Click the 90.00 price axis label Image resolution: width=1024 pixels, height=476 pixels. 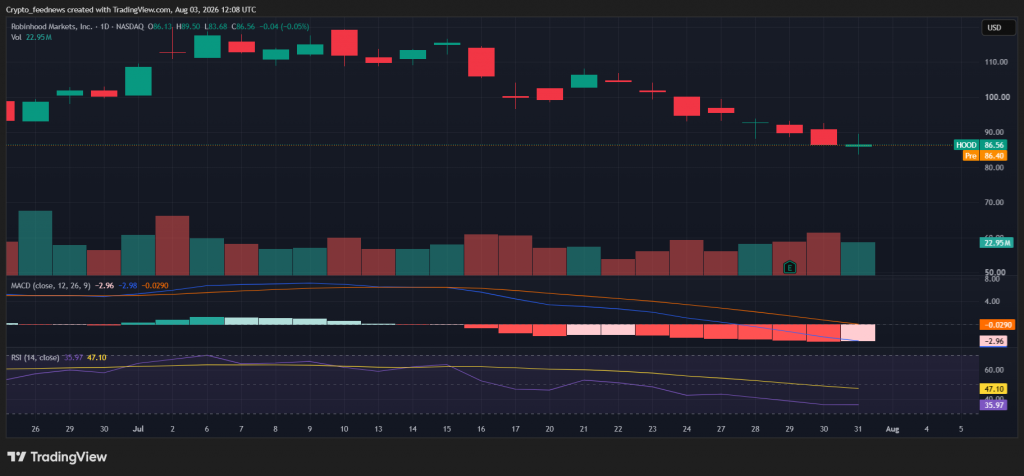point(997,133)
